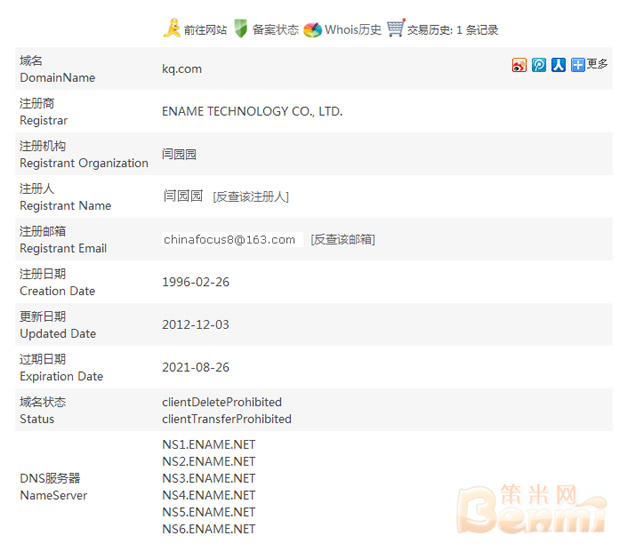Select the Registrant Name value 闫园园
Viewport: 620px width, 552px height.
(x=183, y=196)
